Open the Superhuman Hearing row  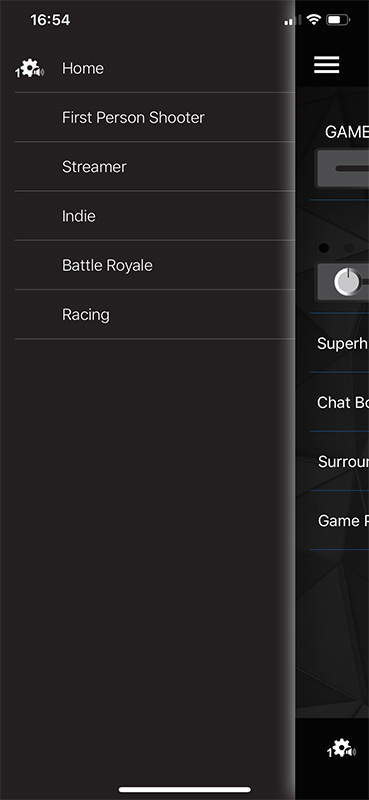pos(339,343)
